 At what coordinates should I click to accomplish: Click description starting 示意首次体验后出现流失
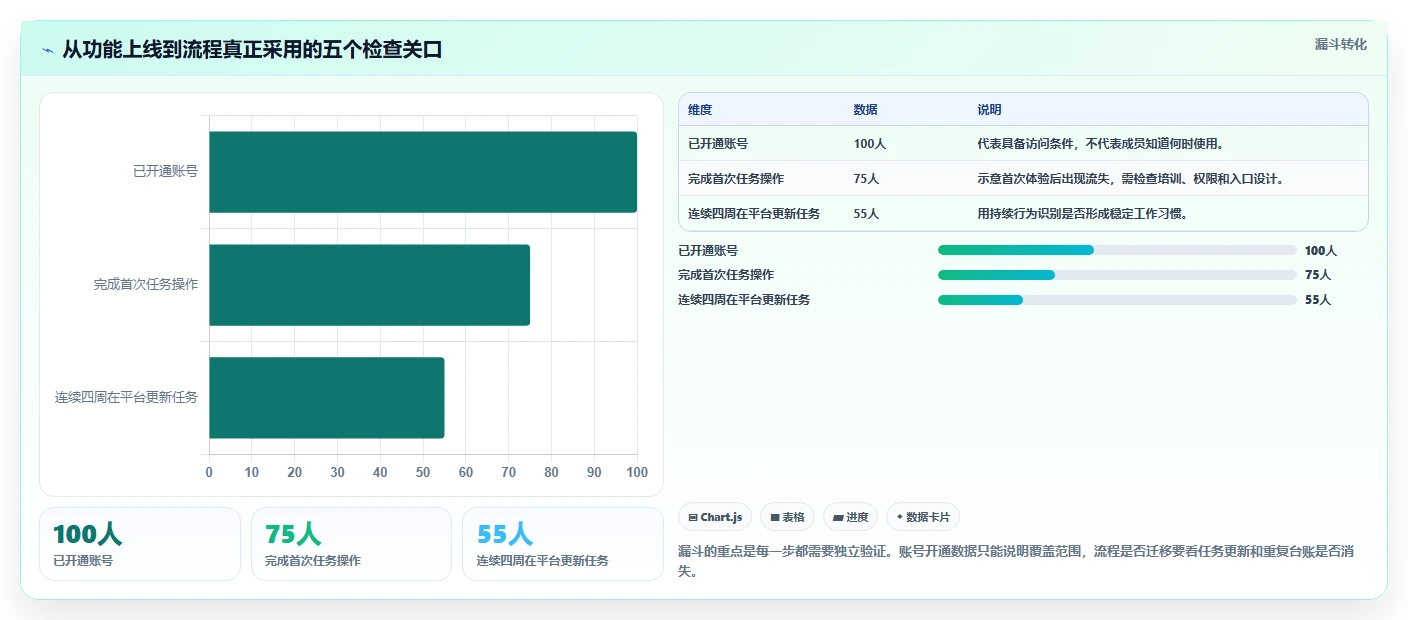click(x=1130, y=179)
